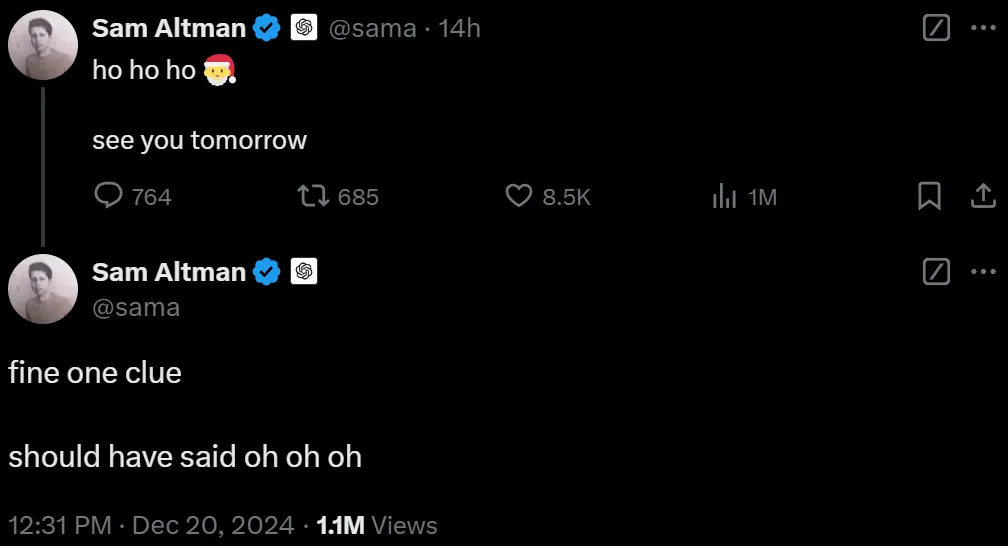Repost the ho ho ho tweet
1008x546 pixels.
point(315,196)
